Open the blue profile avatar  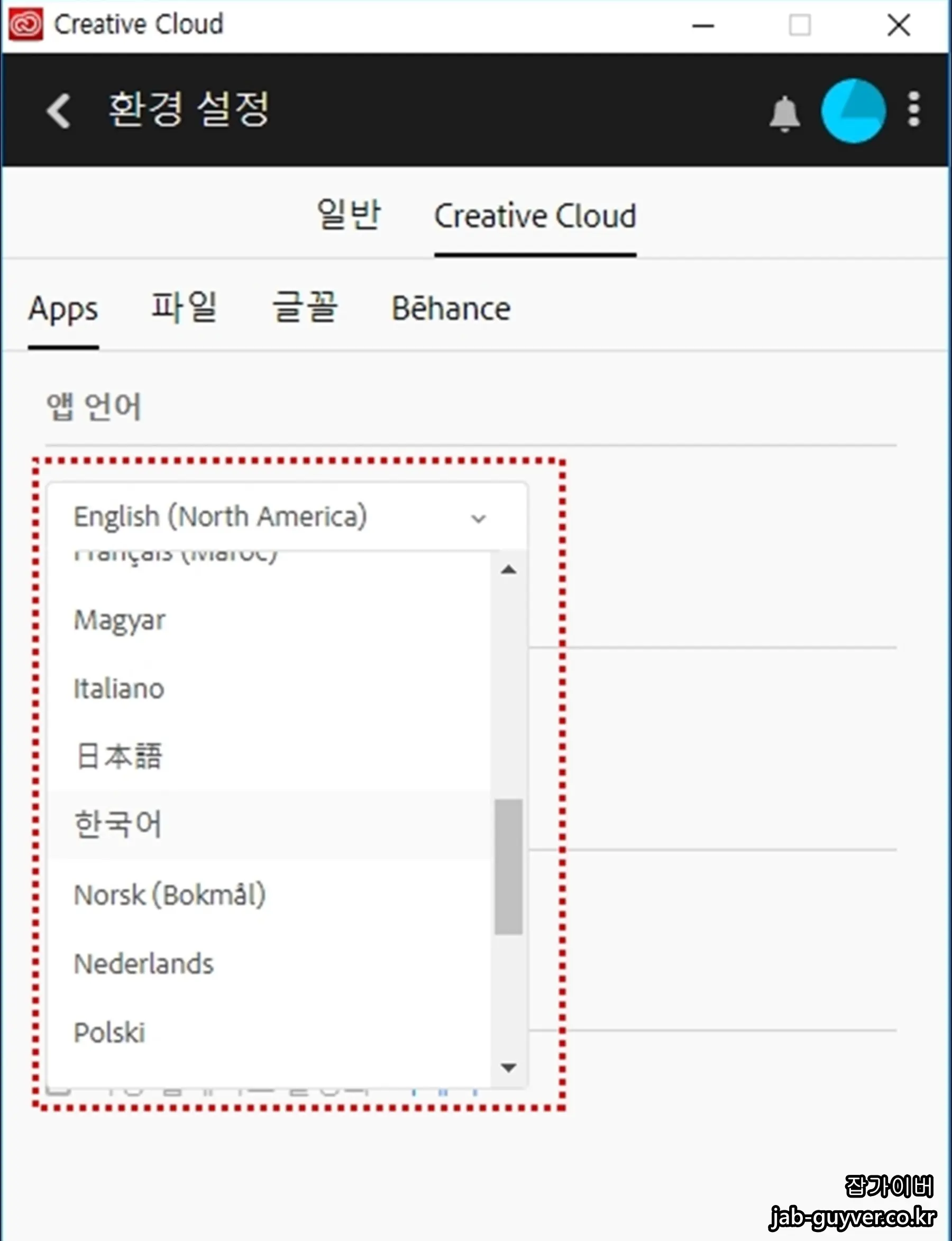[853, 111]
